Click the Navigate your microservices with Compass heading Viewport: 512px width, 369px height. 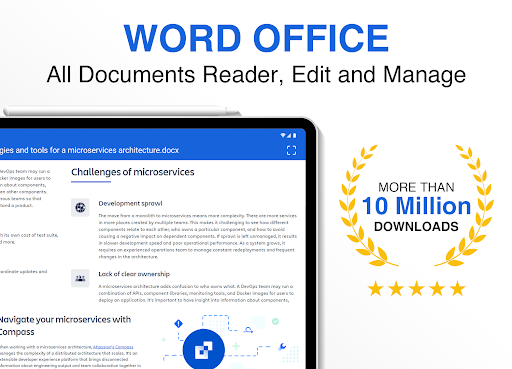tap(65, 326)
